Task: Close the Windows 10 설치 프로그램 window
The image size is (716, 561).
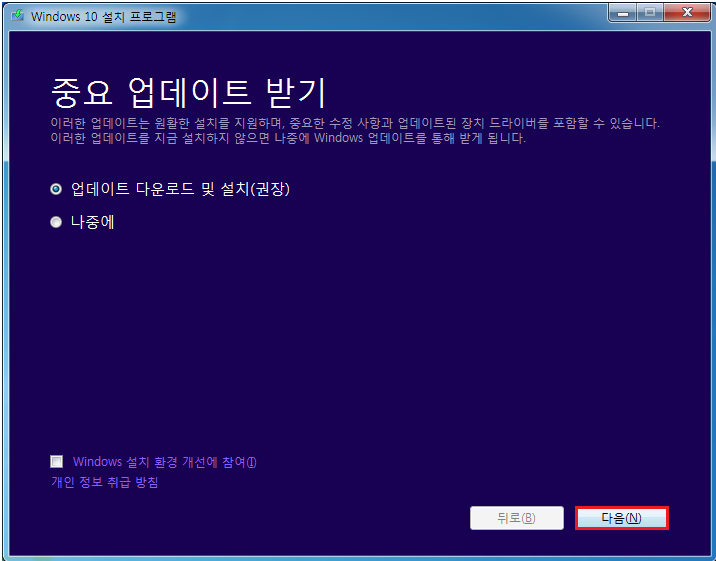Action: click(x=687, y=13)
